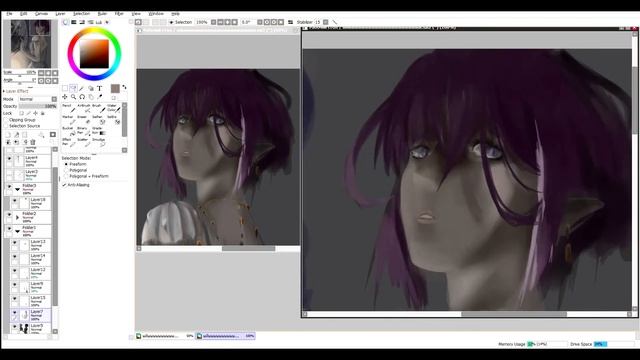Choose the Pencil brush tool
The height and width of the screenshot is (360, 640).
(68, 108)
